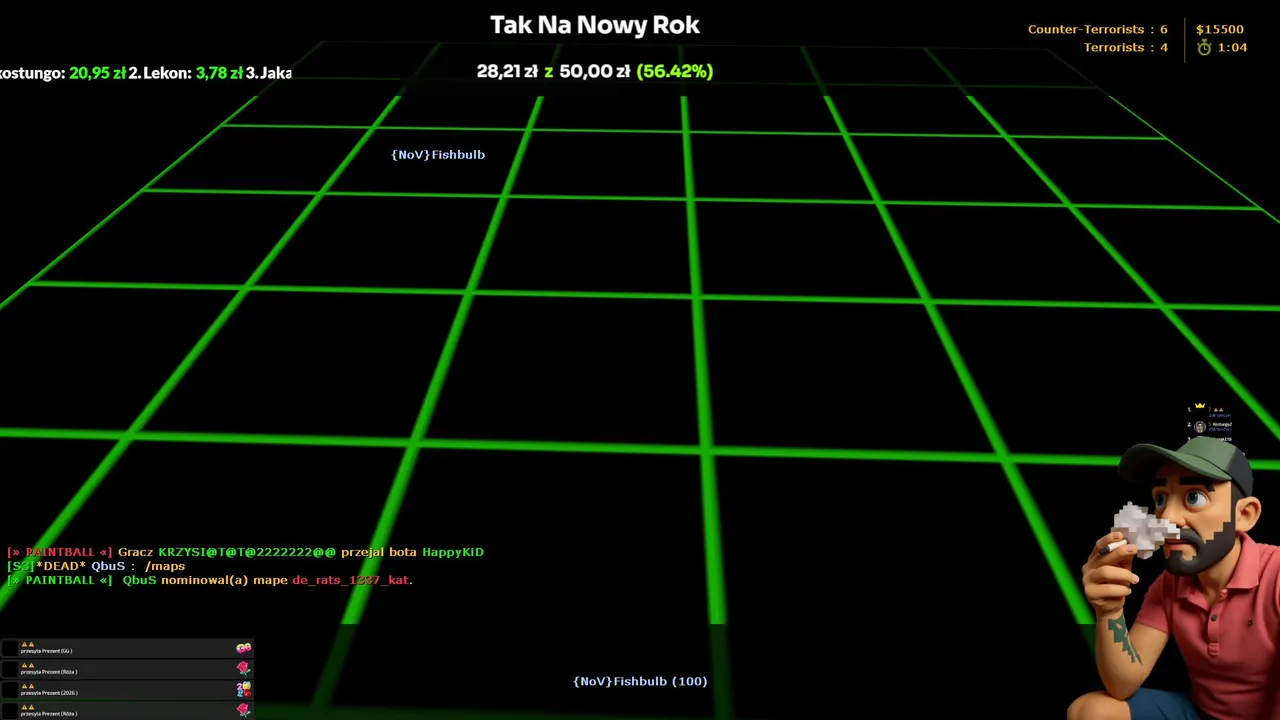The image size is (1280, 720).
Task: Click player name 'KRZYSI@T@T@2222222@@' in chat
Action: 247,552
